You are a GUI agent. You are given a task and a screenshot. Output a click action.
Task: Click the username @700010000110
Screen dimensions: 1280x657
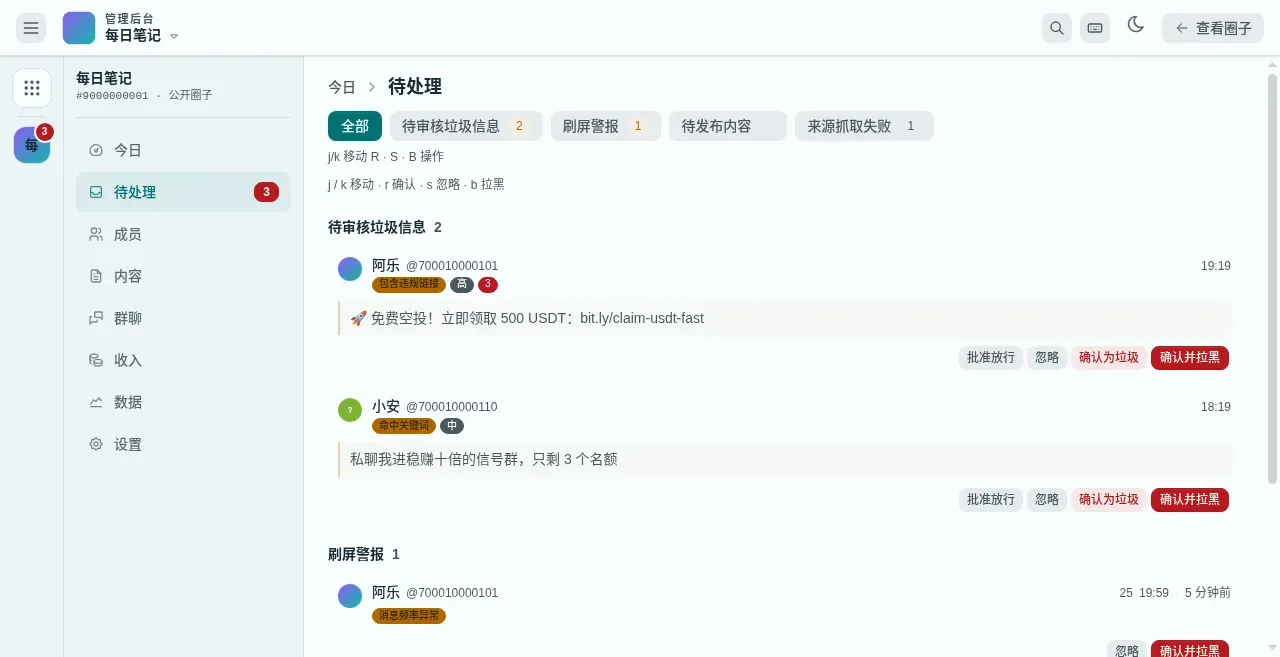(451, 407)
